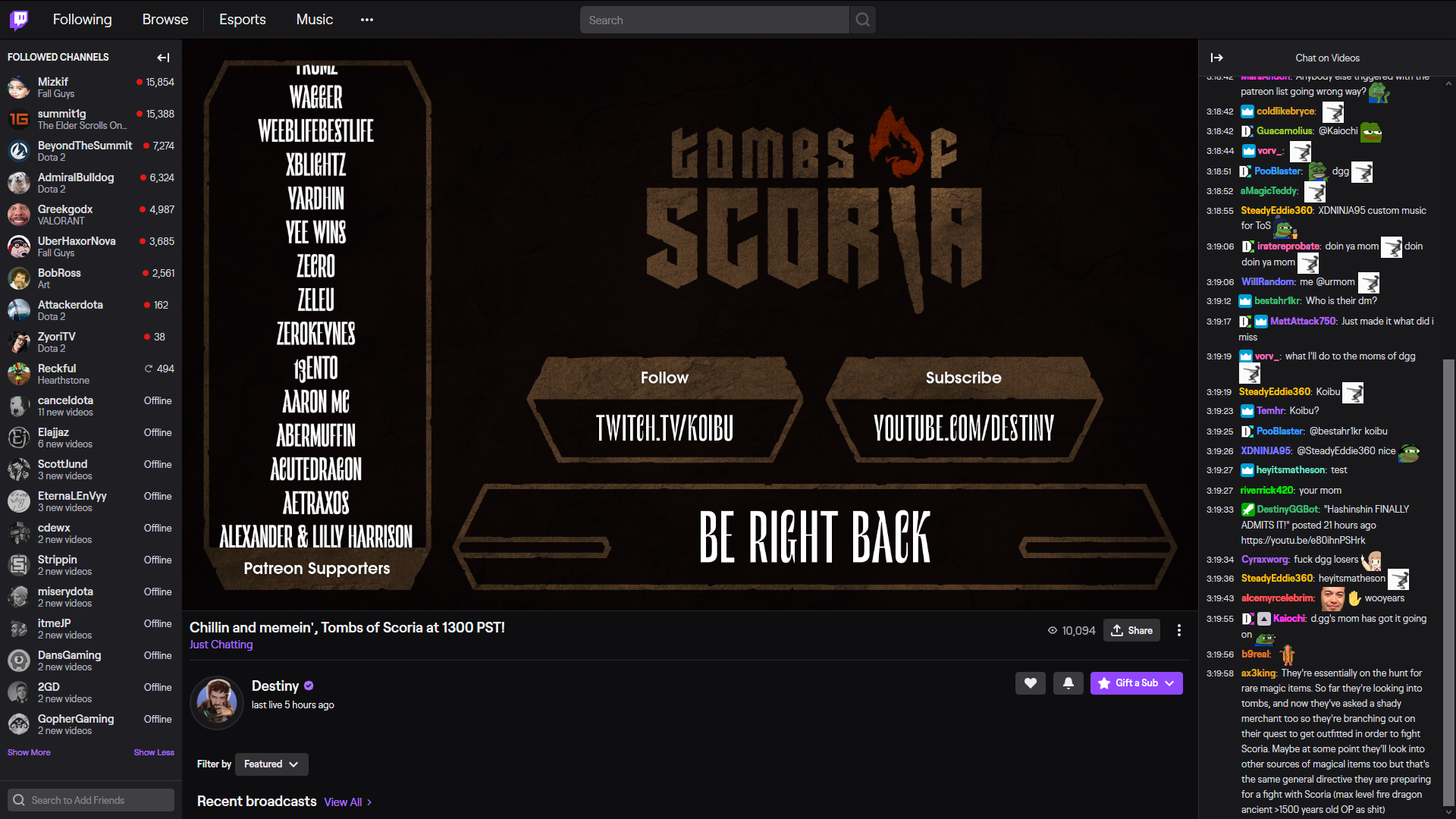The height and width of the screenshot is (819, 1456).
Task: Open the Just Chatting category link
Action: coord(221,645)
